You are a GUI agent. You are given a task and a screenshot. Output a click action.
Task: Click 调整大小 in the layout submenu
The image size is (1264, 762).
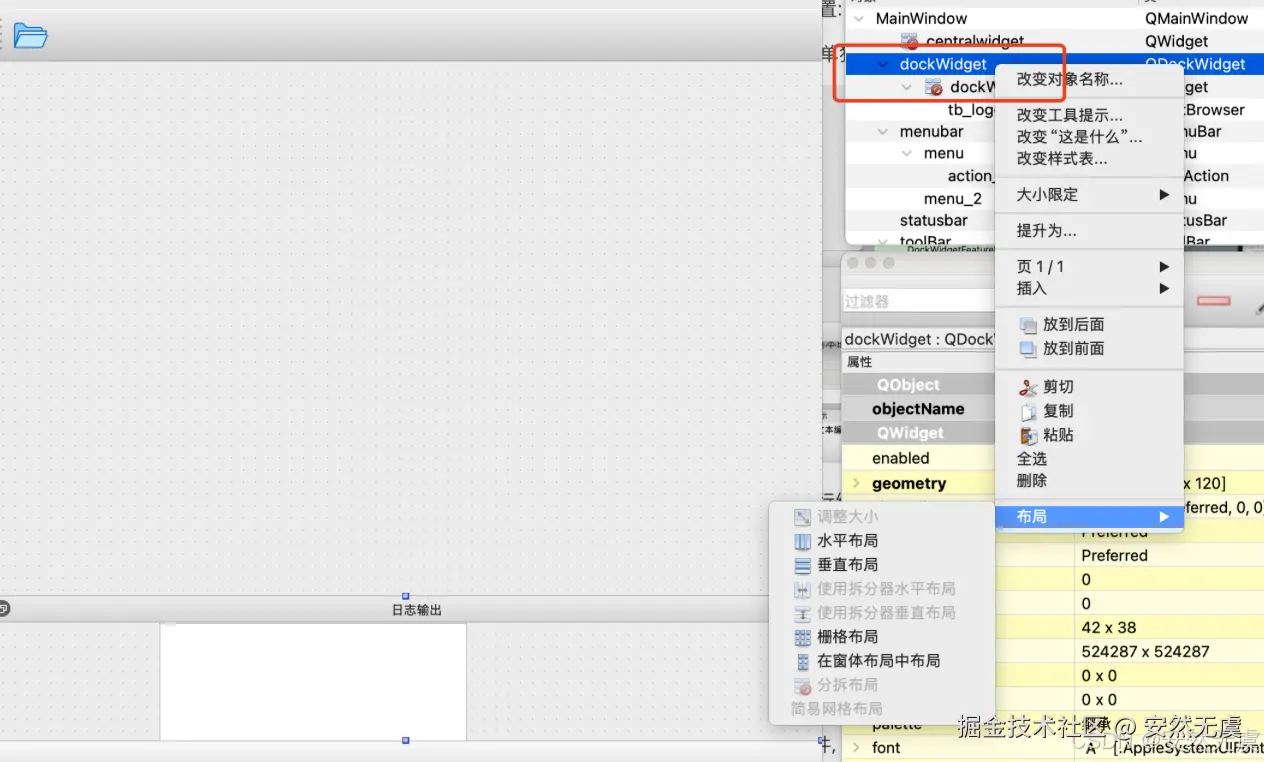(x=845, y=516)
